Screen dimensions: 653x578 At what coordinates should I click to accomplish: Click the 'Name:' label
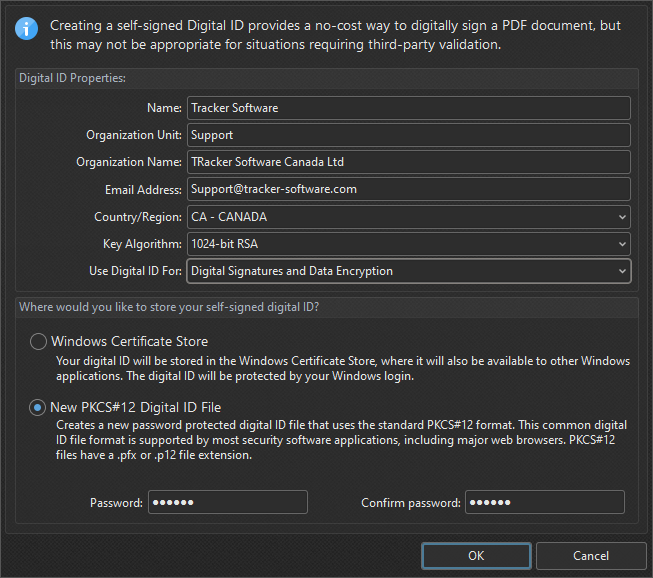click(164, 108)
